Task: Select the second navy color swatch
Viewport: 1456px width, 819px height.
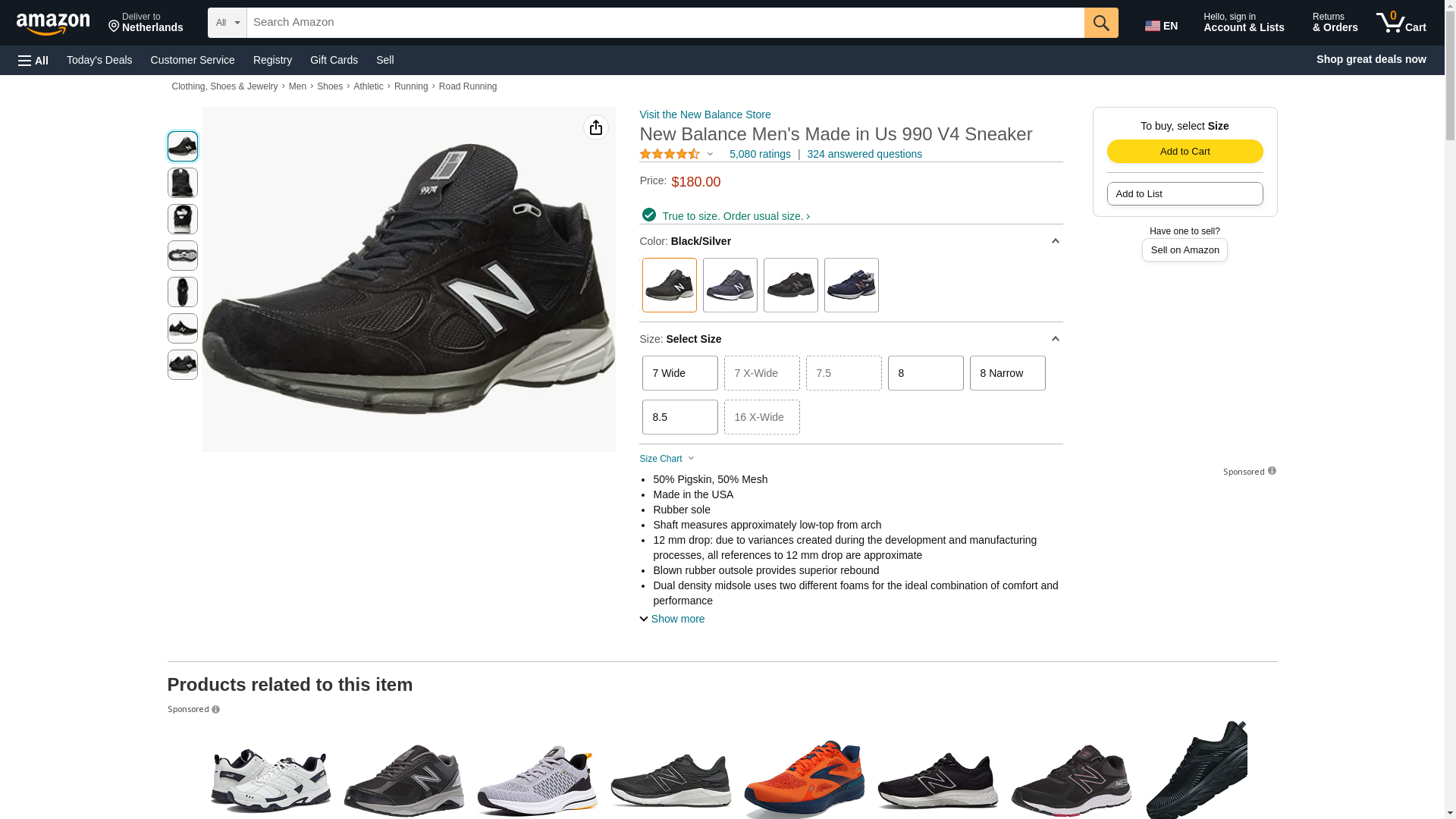Action: click(x=851, y=285)
